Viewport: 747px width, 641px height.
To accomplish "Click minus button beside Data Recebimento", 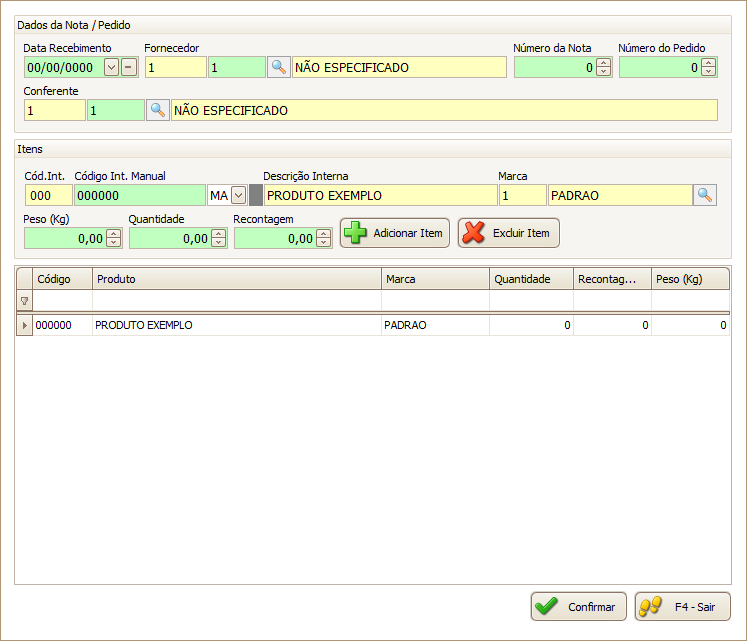I will point(129,67).
